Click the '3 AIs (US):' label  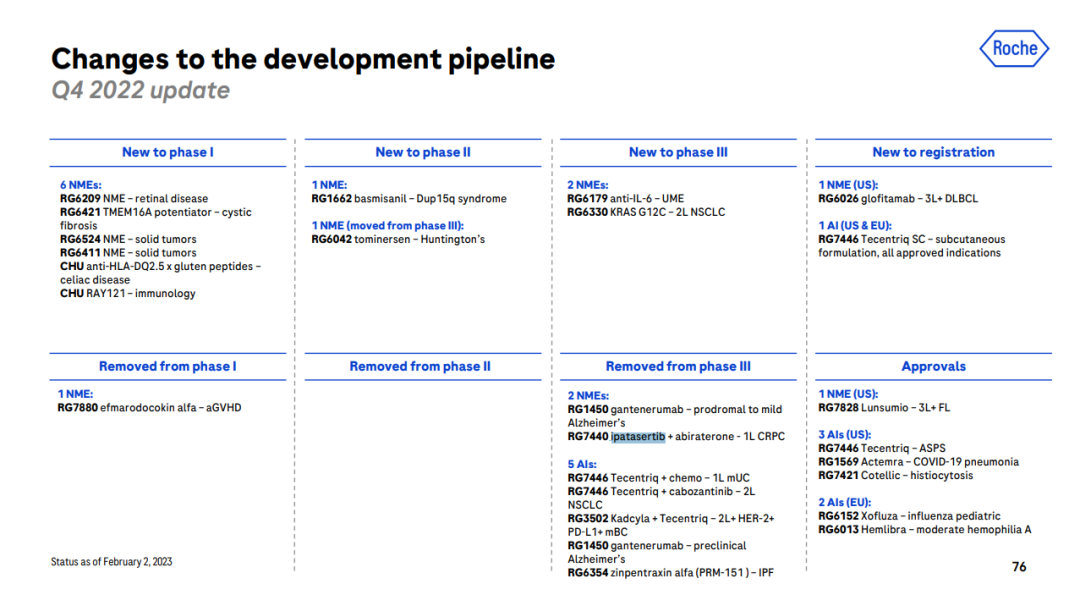[x=844, y=435]
